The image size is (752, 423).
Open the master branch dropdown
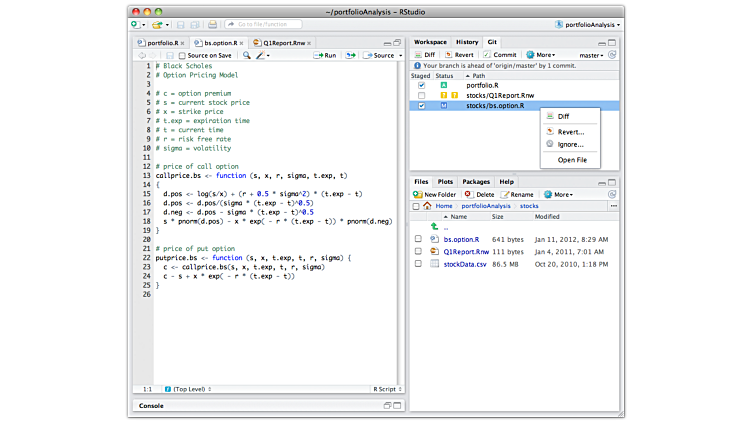[591, 55]
